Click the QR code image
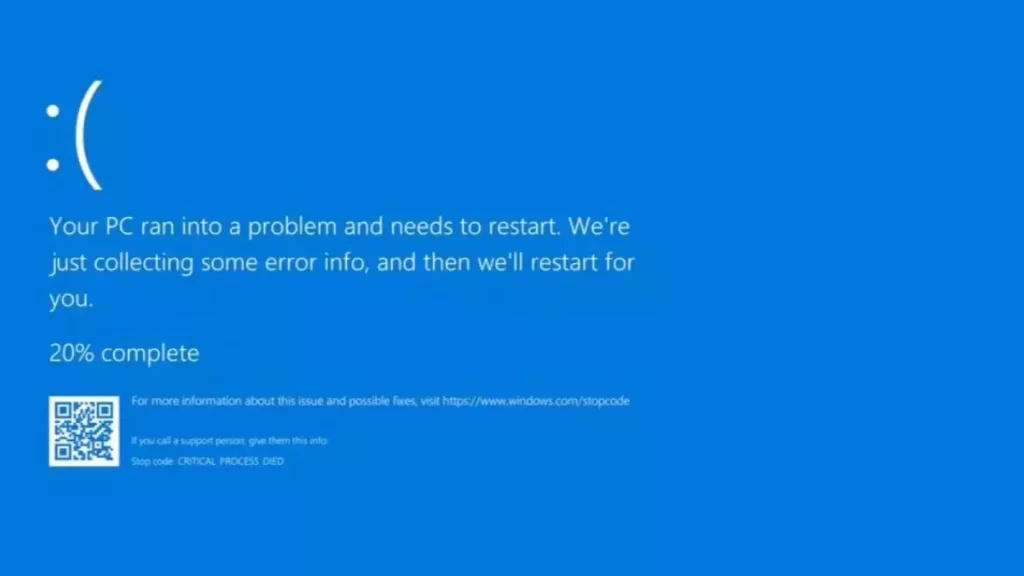1024x576 pixels. (x=84, y=431)
